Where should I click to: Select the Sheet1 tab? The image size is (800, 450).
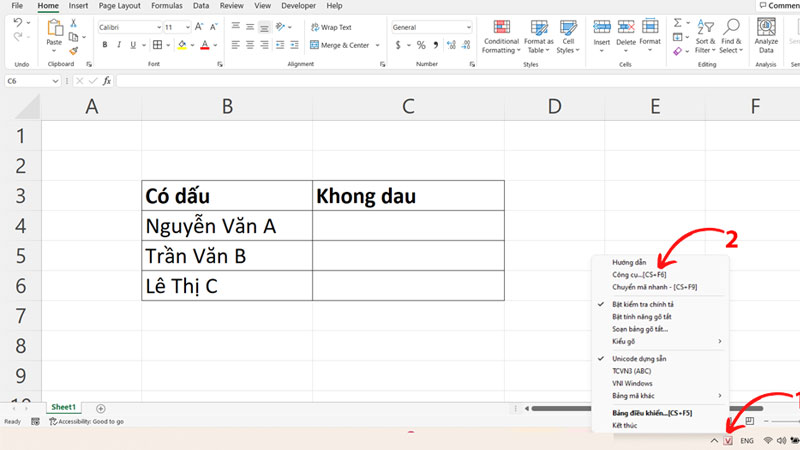pos(63,407)
